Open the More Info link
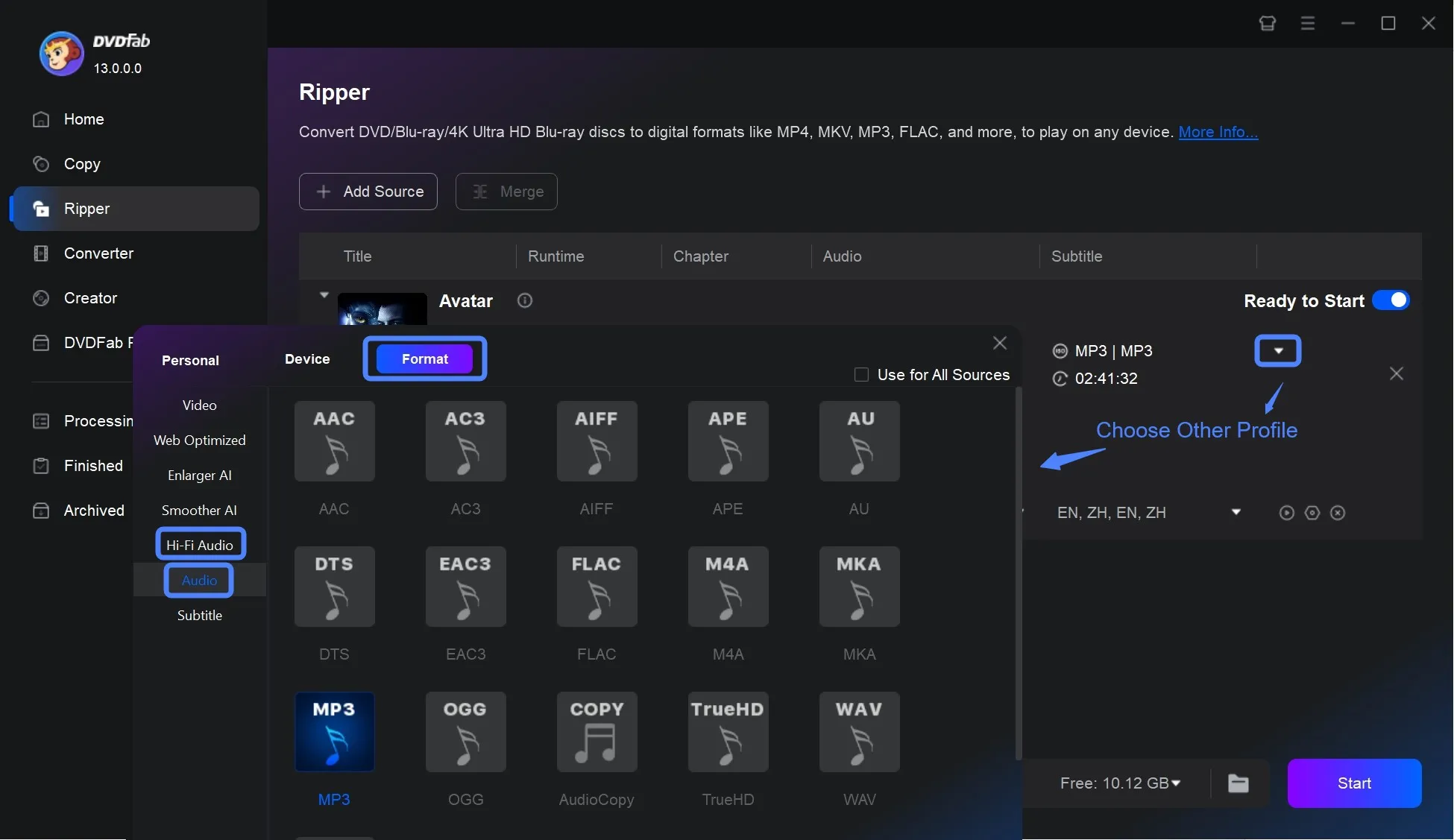 pyautogui.click(x=1218, y=132)
